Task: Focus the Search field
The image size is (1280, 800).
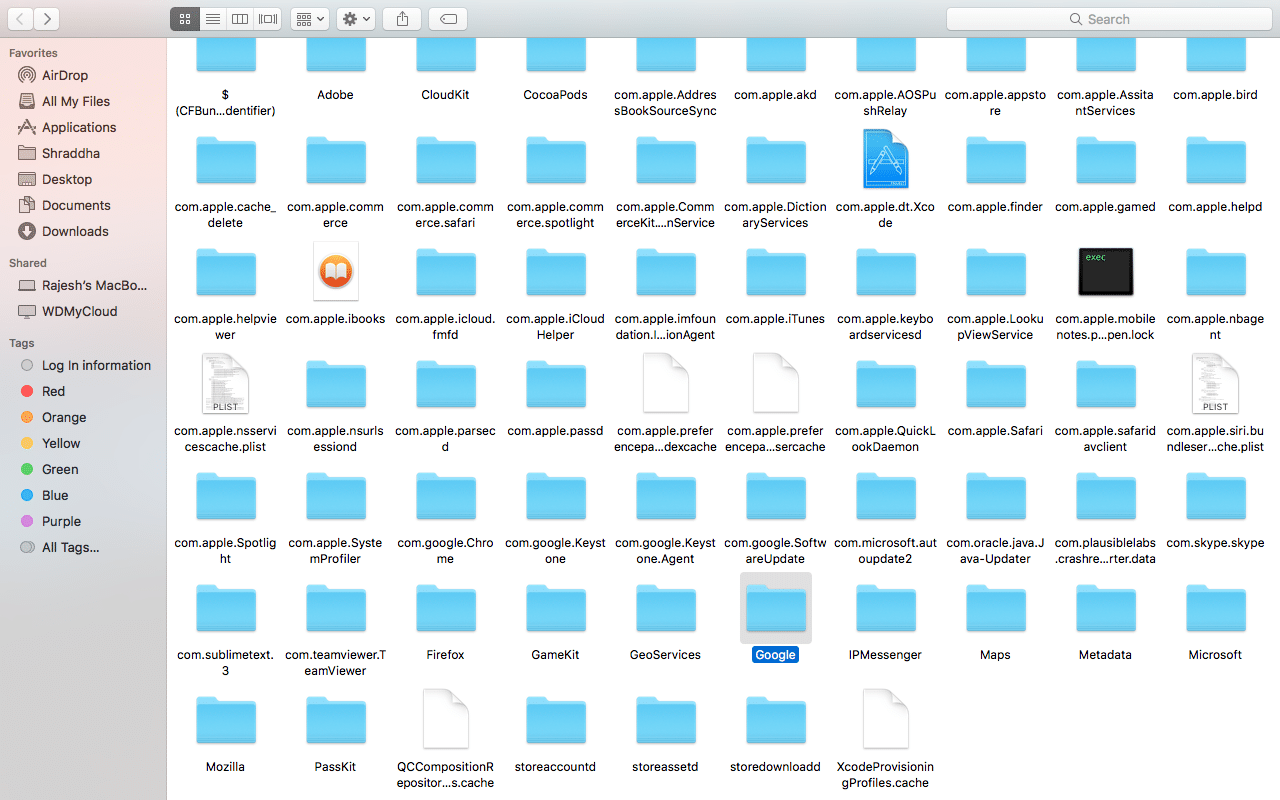Action: pyautogui.click(x=1109, y=19)
